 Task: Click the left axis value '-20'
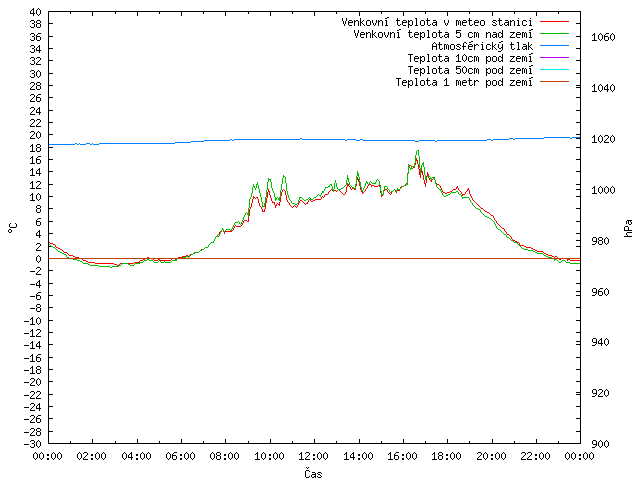coord(33,382)
